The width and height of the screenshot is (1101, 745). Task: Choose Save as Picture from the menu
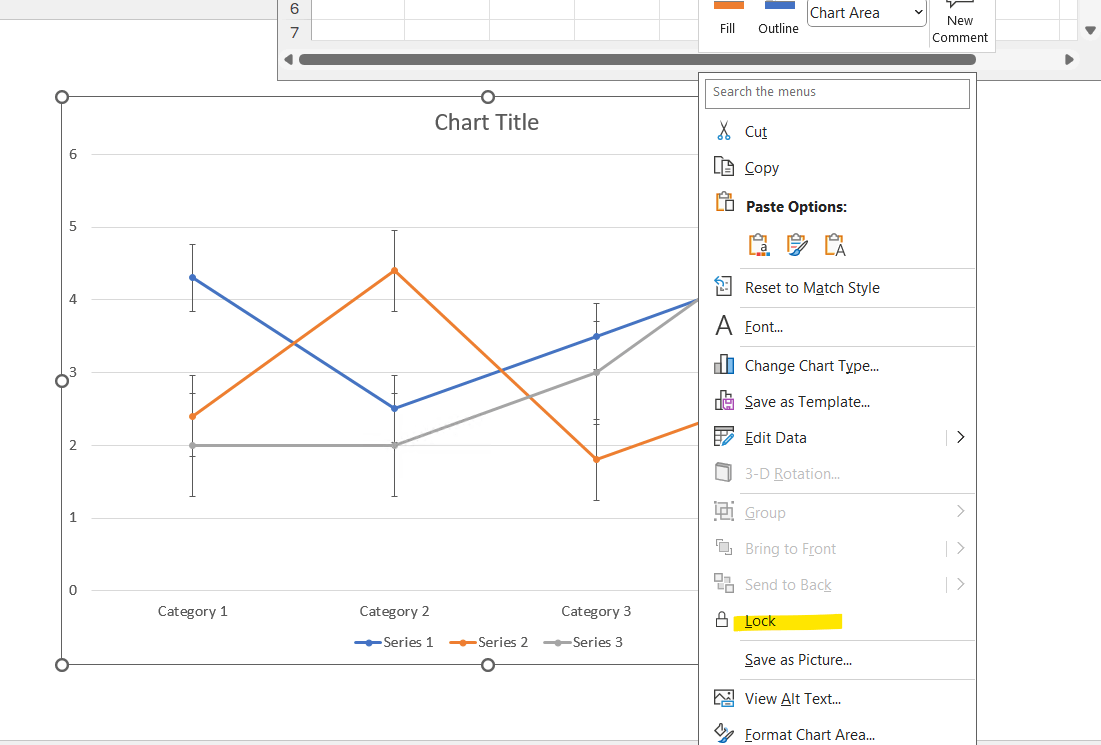pyautogui.click(x=797, y=659)
